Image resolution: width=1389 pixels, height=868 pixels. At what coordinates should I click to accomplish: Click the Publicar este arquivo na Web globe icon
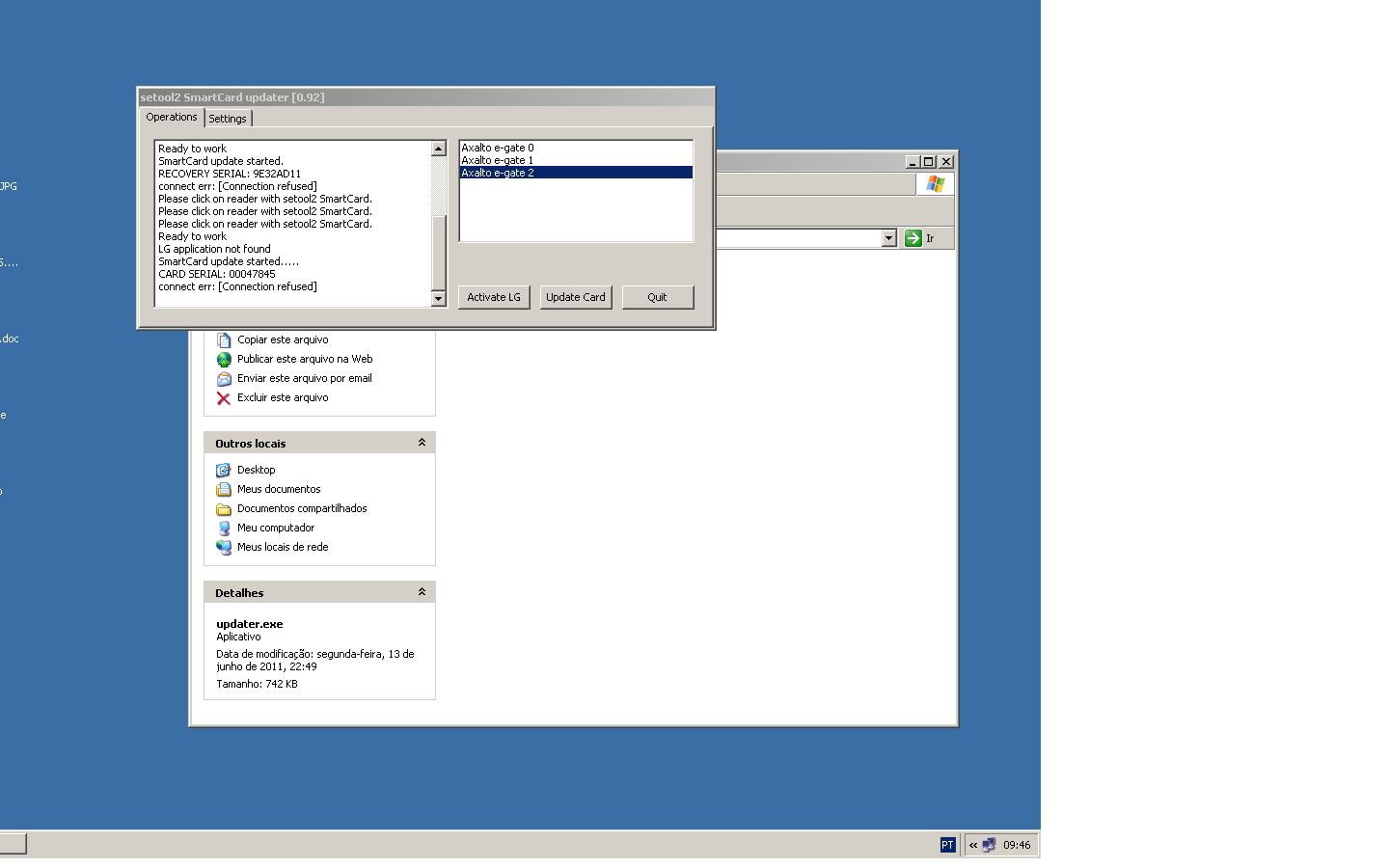(x=224, y=359)
